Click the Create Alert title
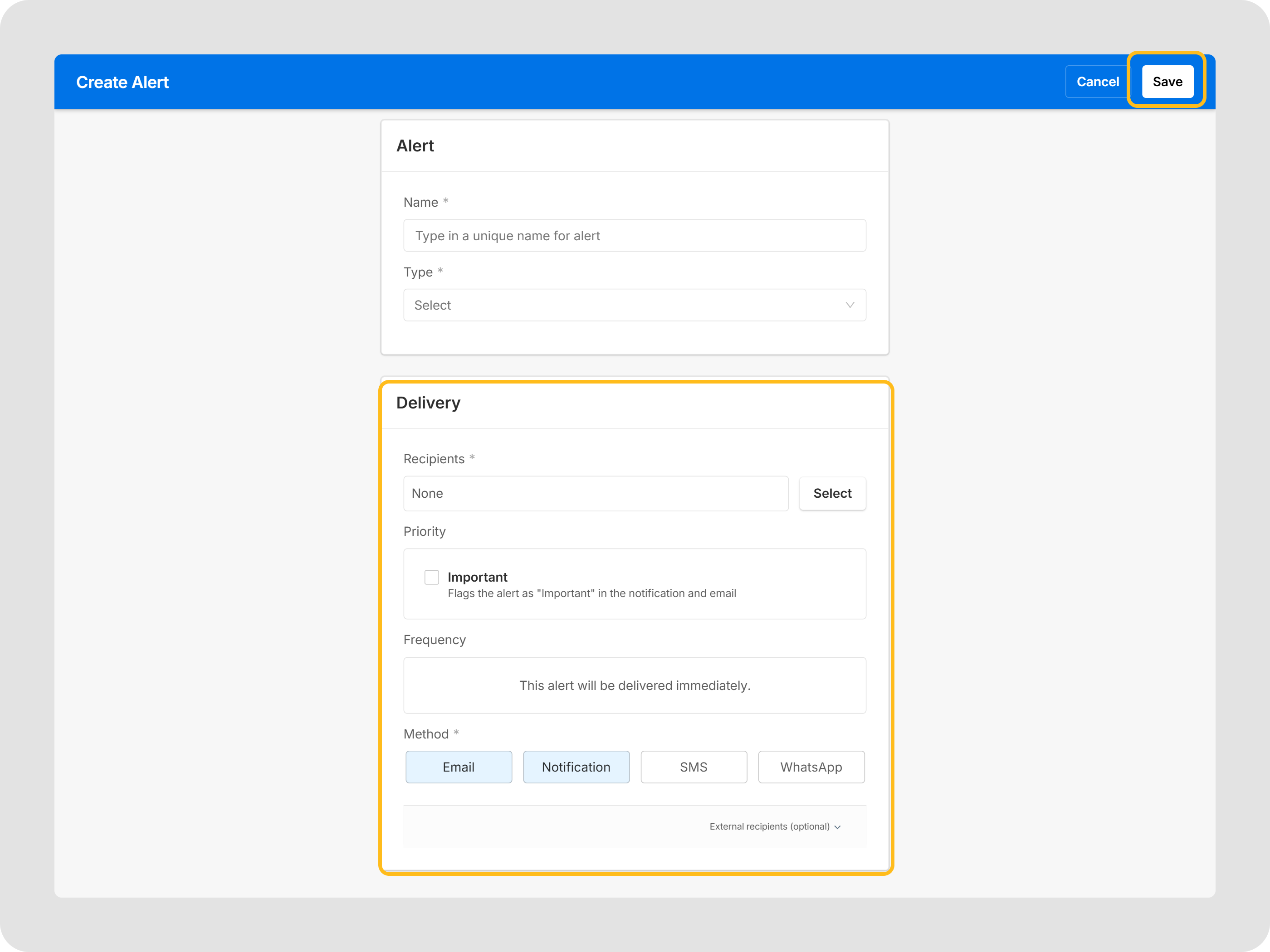The width and height of the screenshot is (1270, 952). click(x=122, y=82)
